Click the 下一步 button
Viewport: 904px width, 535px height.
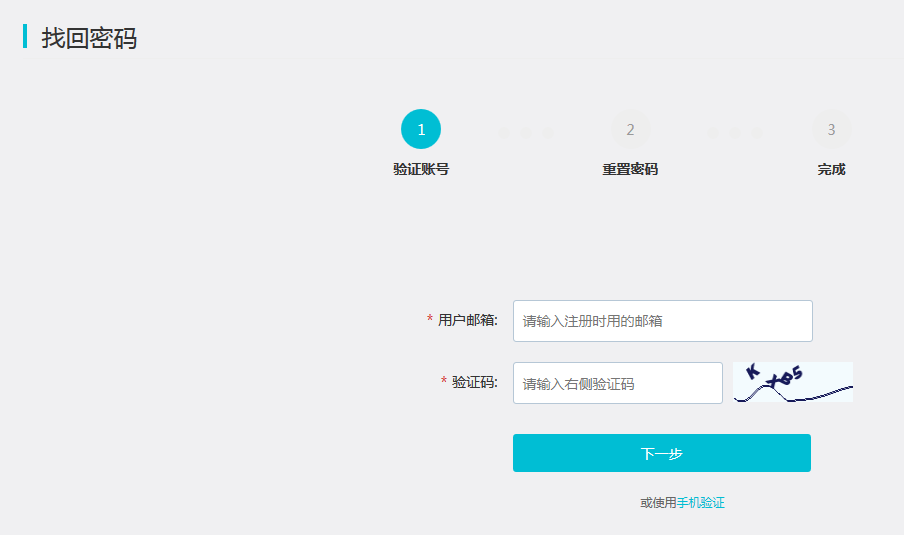click(x=662, y=453)
